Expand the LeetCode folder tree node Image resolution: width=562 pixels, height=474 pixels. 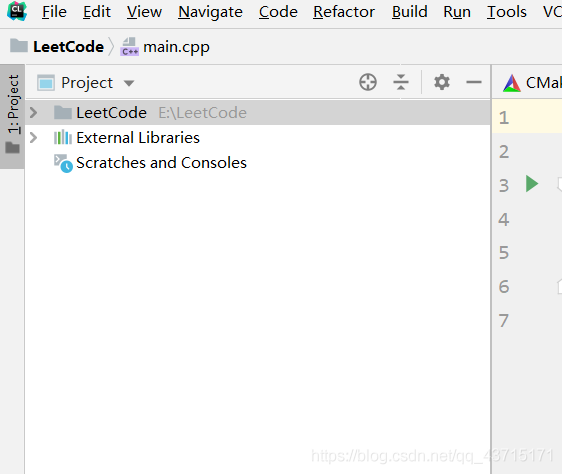coord(33,113)
